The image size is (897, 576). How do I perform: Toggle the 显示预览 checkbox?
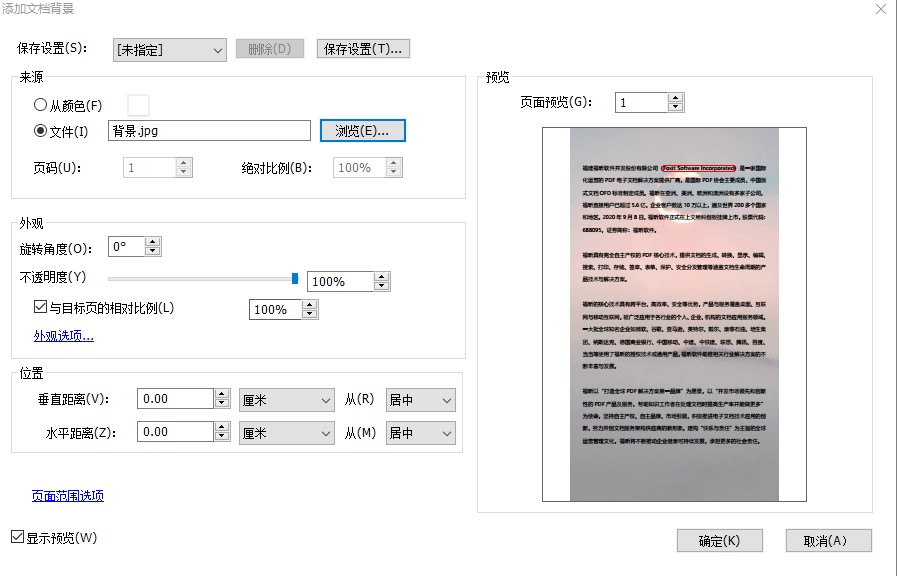(15, 536)
